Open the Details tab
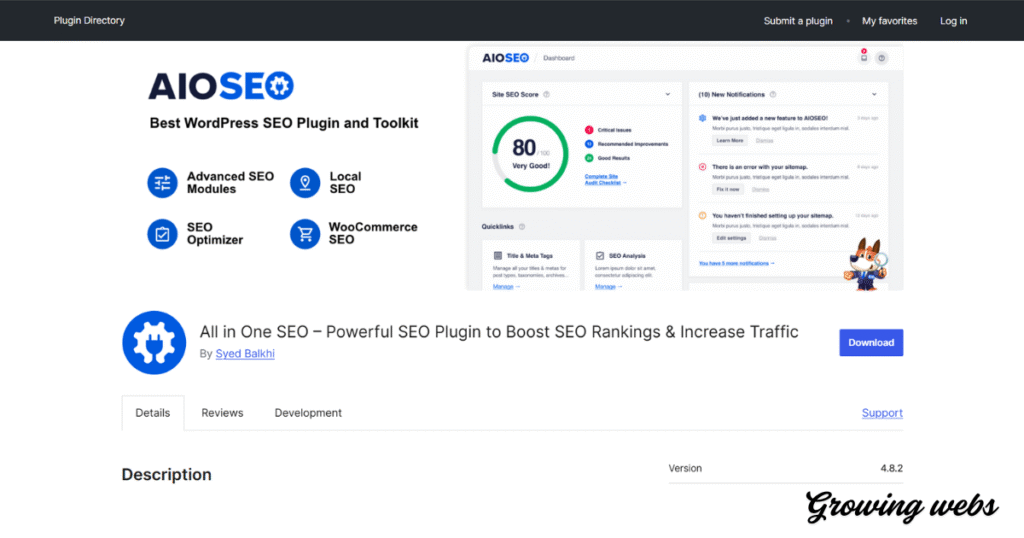1024x538 pixels. pyautogui.click(x=153, y=413)
